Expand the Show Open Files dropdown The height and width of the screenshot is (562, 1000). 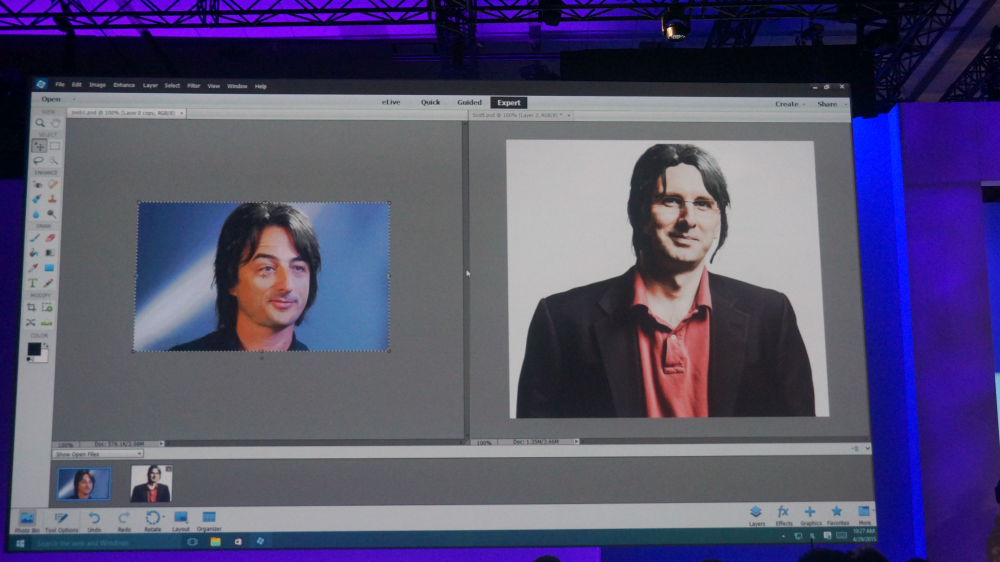pos(98,454)
